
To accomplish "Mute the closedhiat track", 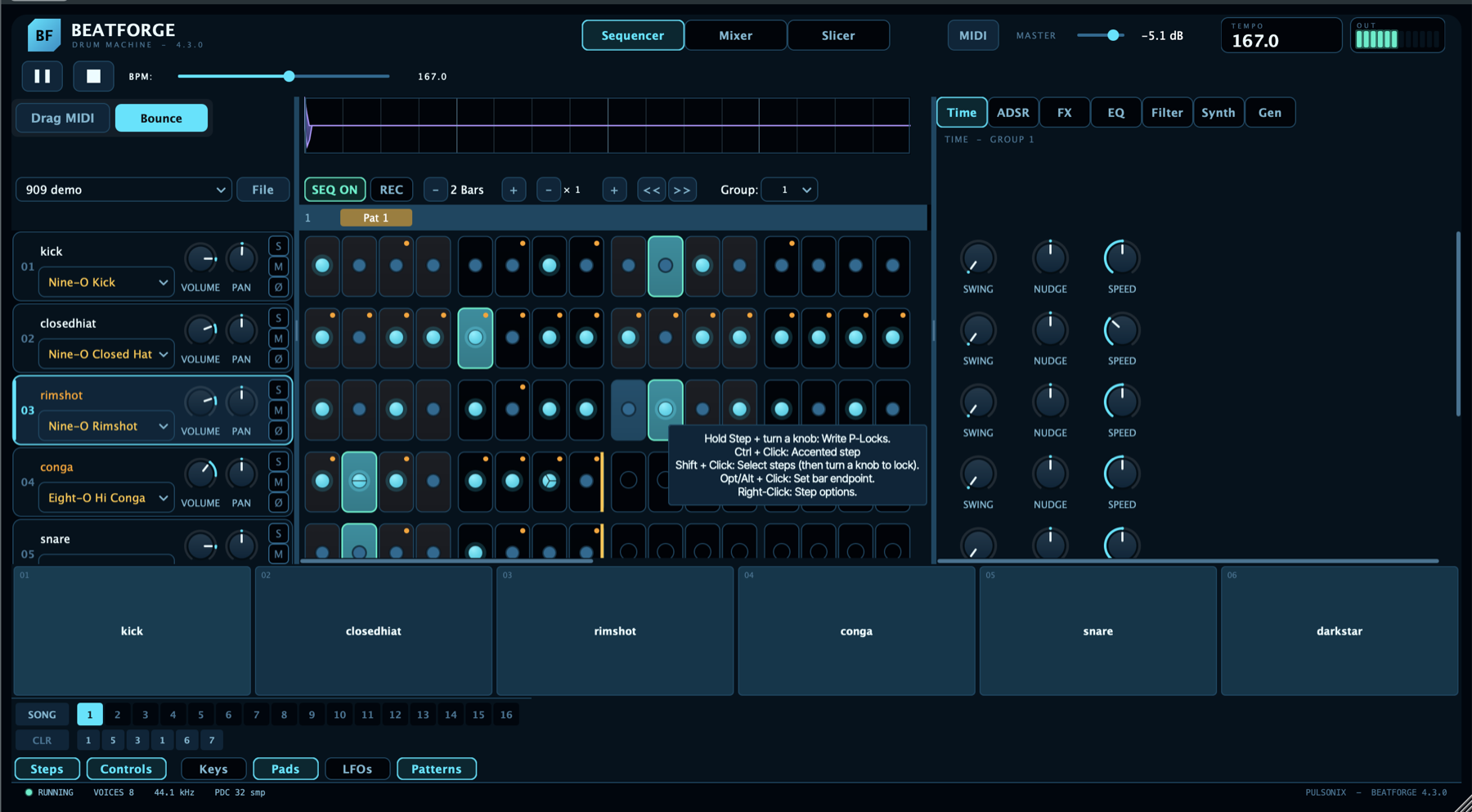I will (278, 339).
